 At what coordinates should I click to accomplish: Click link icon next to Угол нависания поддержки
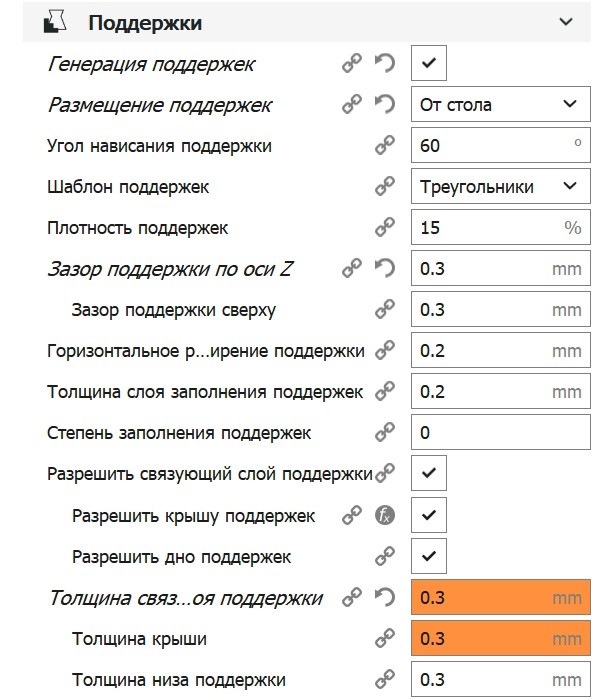click(385, 146)
